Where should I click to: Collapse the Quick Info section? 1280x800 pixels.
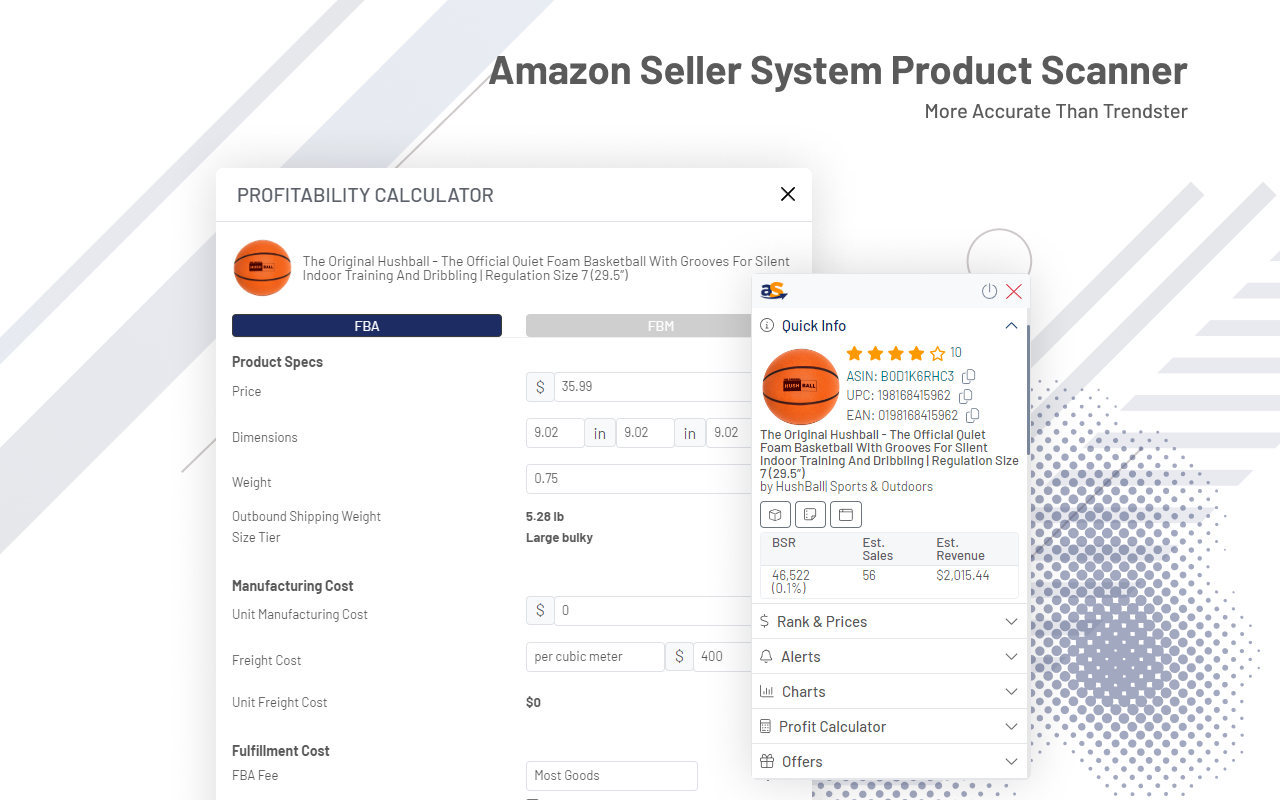(x=1011, y=325)
